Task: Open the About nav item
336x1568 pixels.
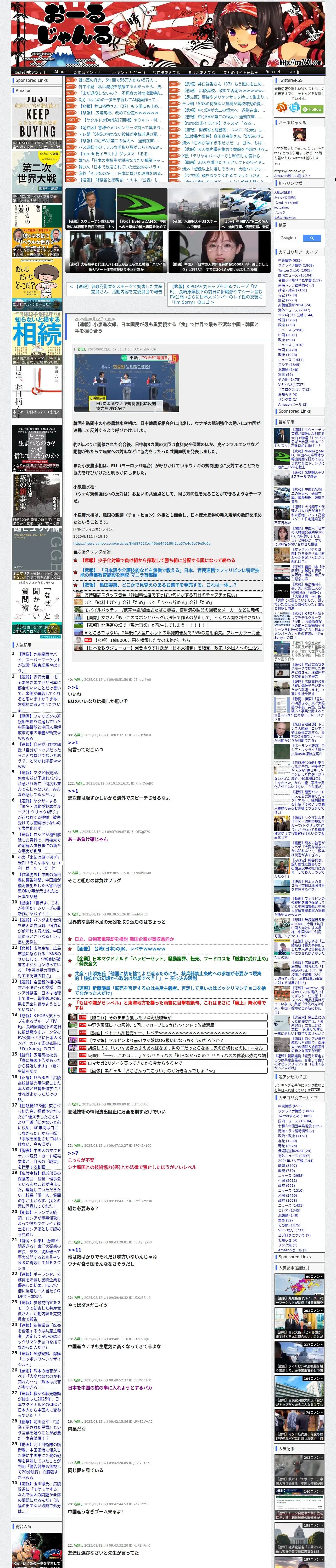Action: click(60, 72)
